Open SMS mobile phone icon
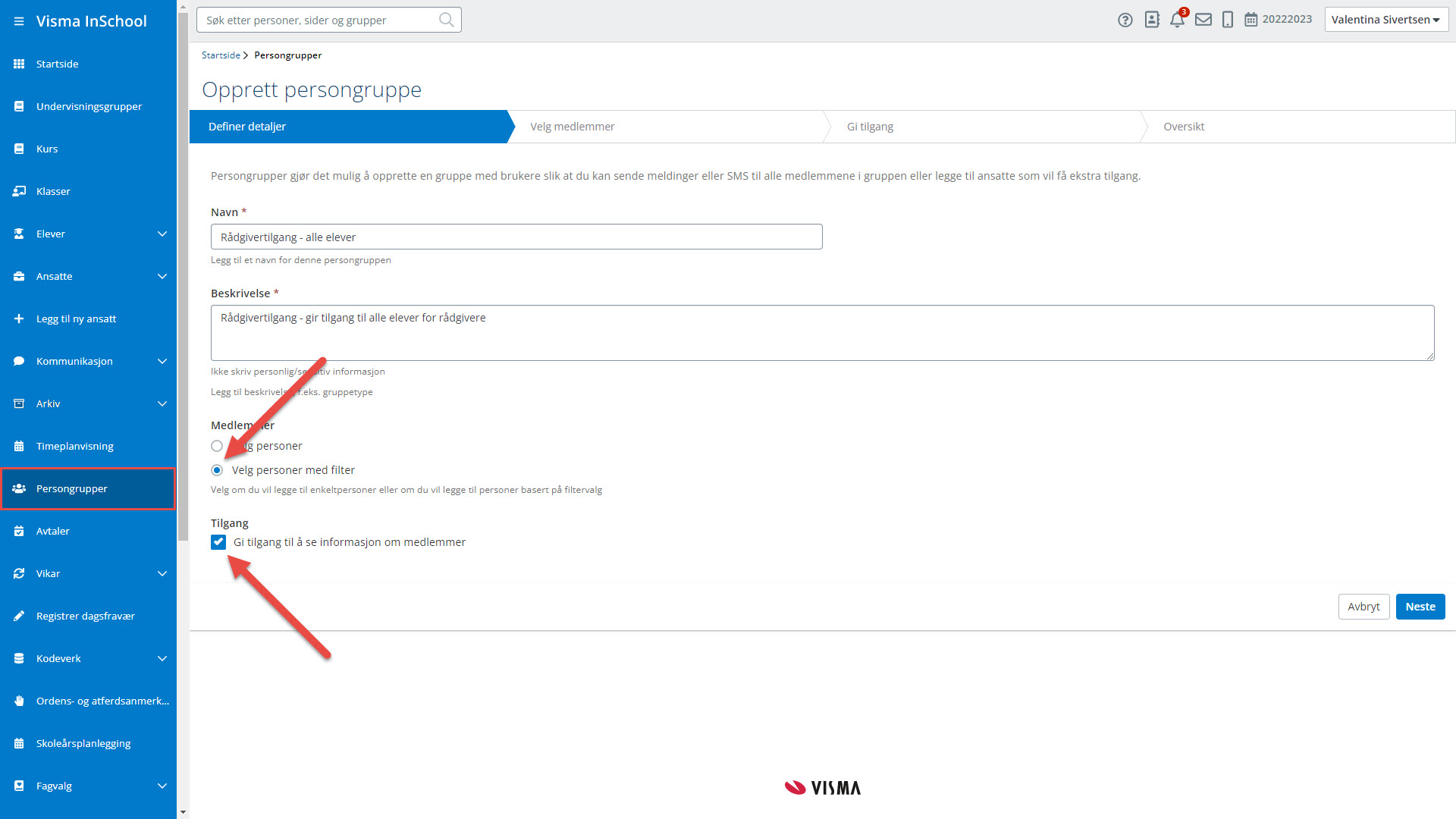This screenshot has width=1456, height=819. 1228,20
